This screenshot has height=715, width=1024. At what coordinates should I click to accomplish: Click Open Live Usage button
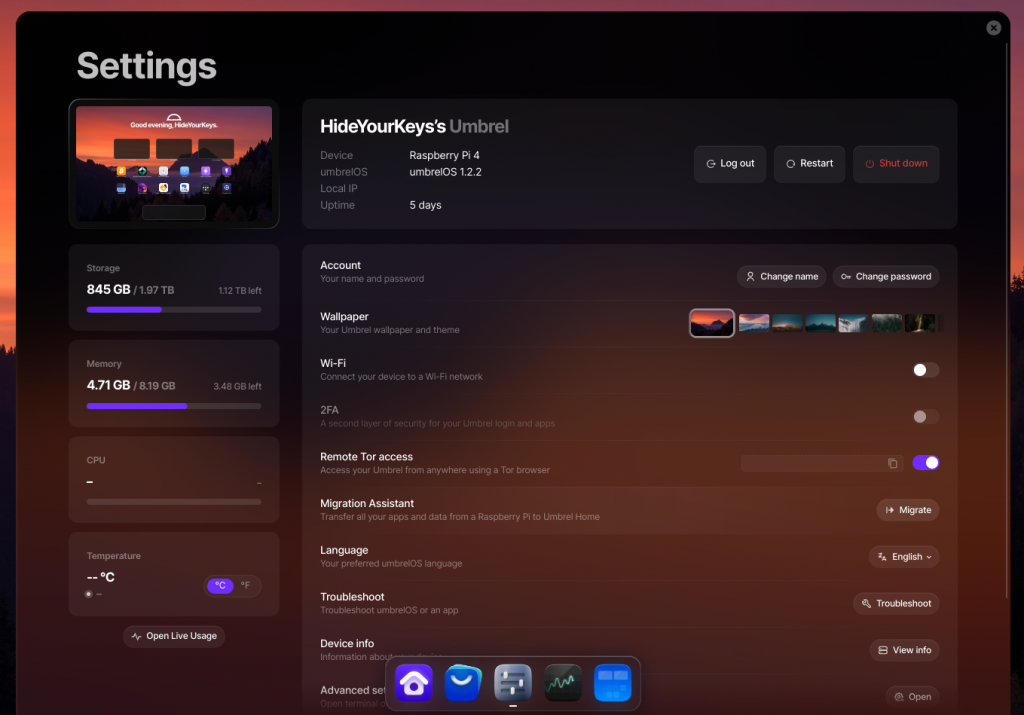coord(174,636)
